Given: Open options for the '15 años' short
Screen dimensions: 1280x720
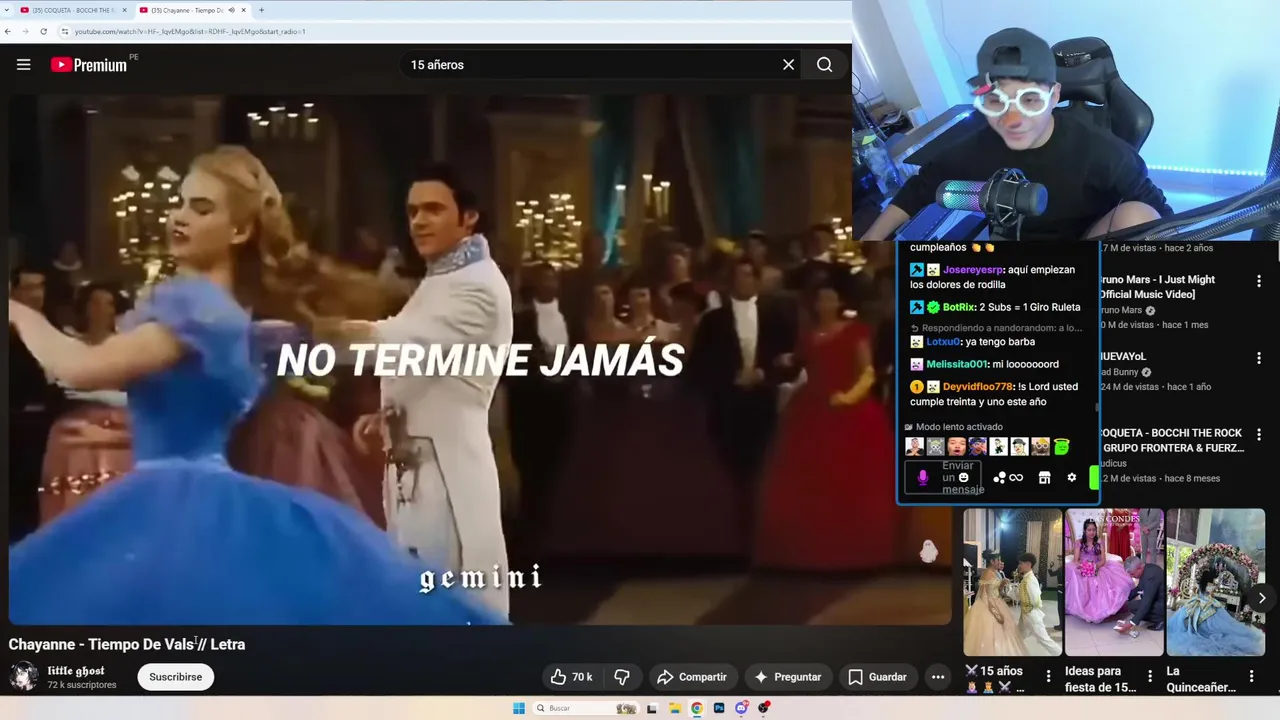Looking at the screenshot, I should [1048, 677].
